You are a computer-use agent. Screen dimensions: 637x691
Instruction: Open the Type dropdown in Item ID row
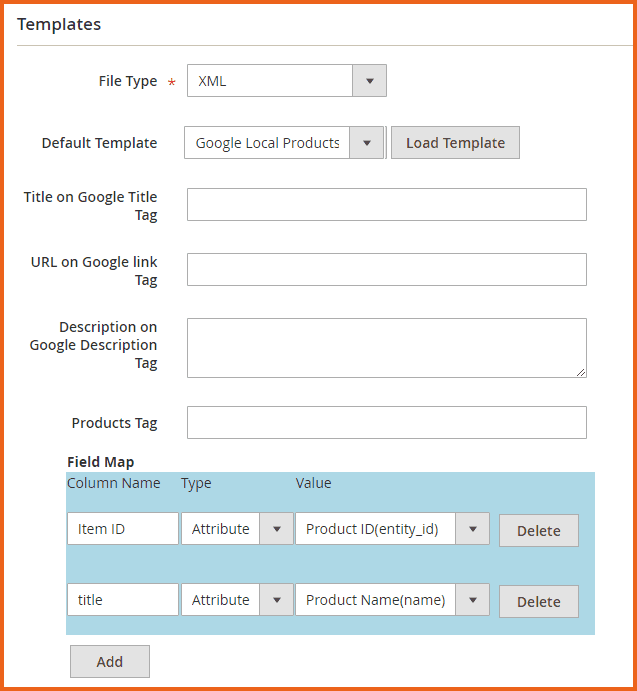click(x=236, y=529)
